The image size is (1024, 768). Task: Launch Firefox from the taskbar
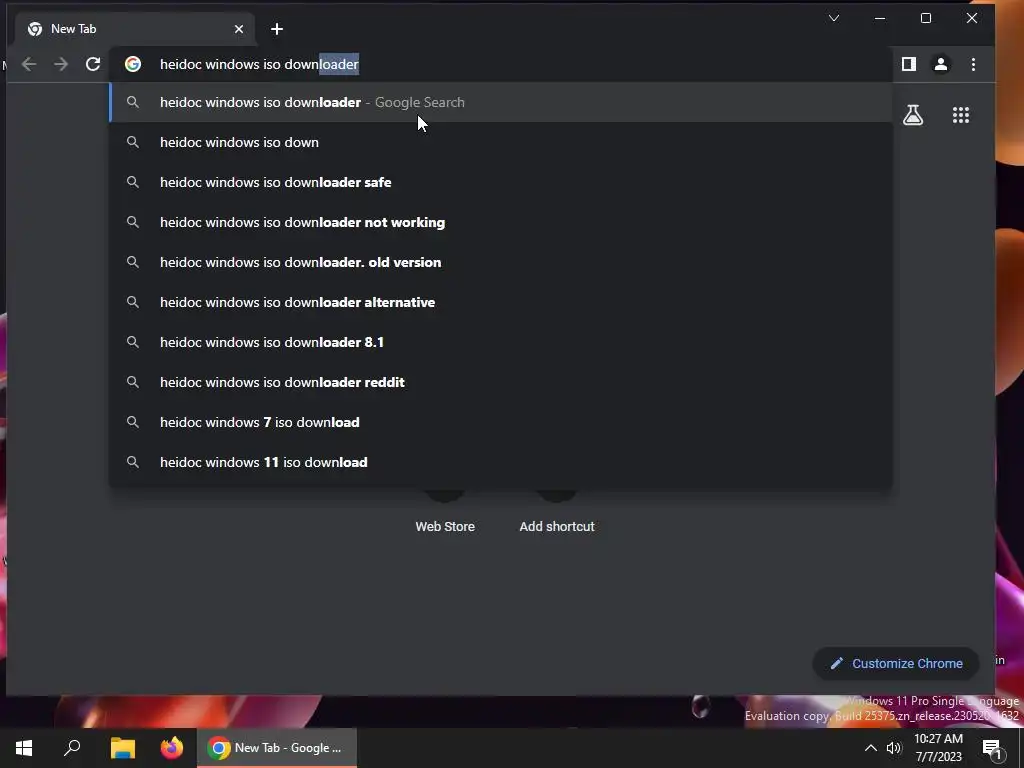(x=172, y=748)
